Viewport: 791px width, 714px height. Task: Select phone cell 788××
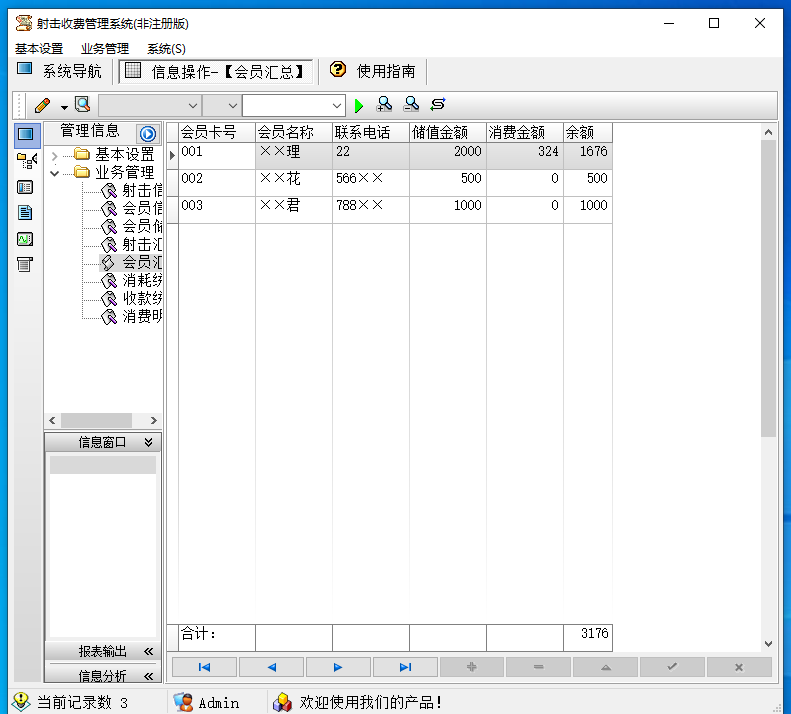point(371,209)
